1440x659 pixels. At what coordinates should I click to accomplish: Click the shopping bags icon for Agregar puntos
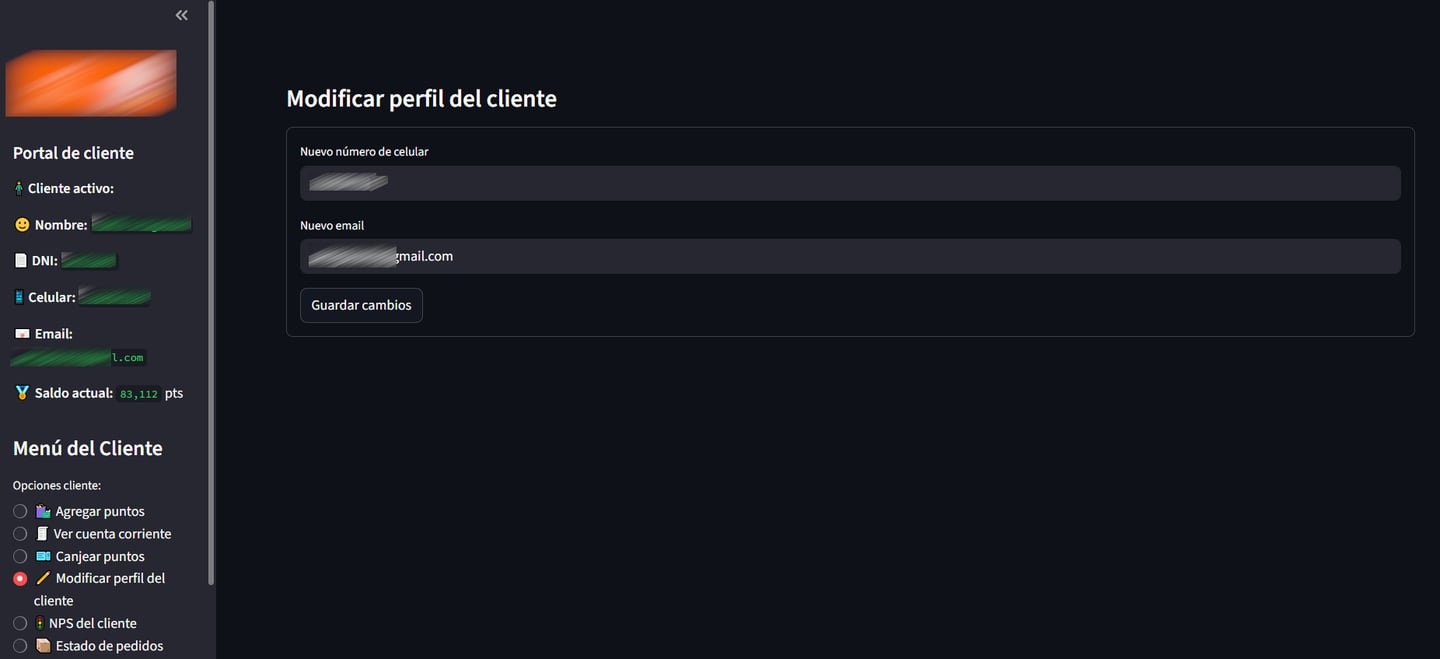pyautogui.click(x=43, y=511)
